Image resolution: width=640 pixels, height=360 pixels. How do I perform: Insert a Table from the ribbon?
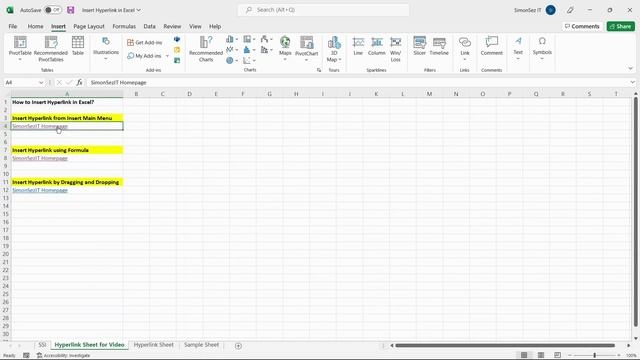point(78,46)
